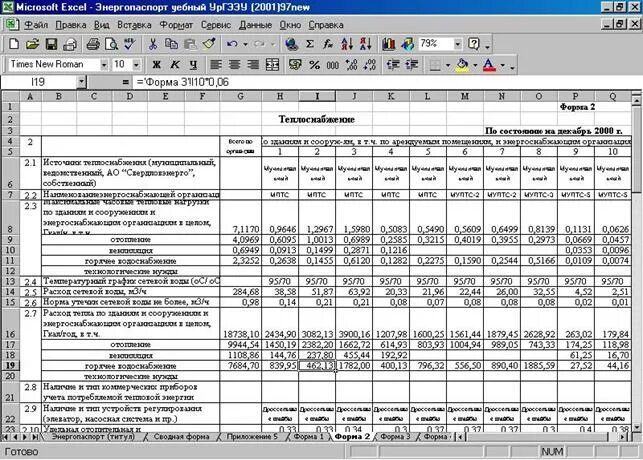Click the Edit Formula equals button
Image resolution: width=643 pixels, height=460 pixels.
[125, 82]
